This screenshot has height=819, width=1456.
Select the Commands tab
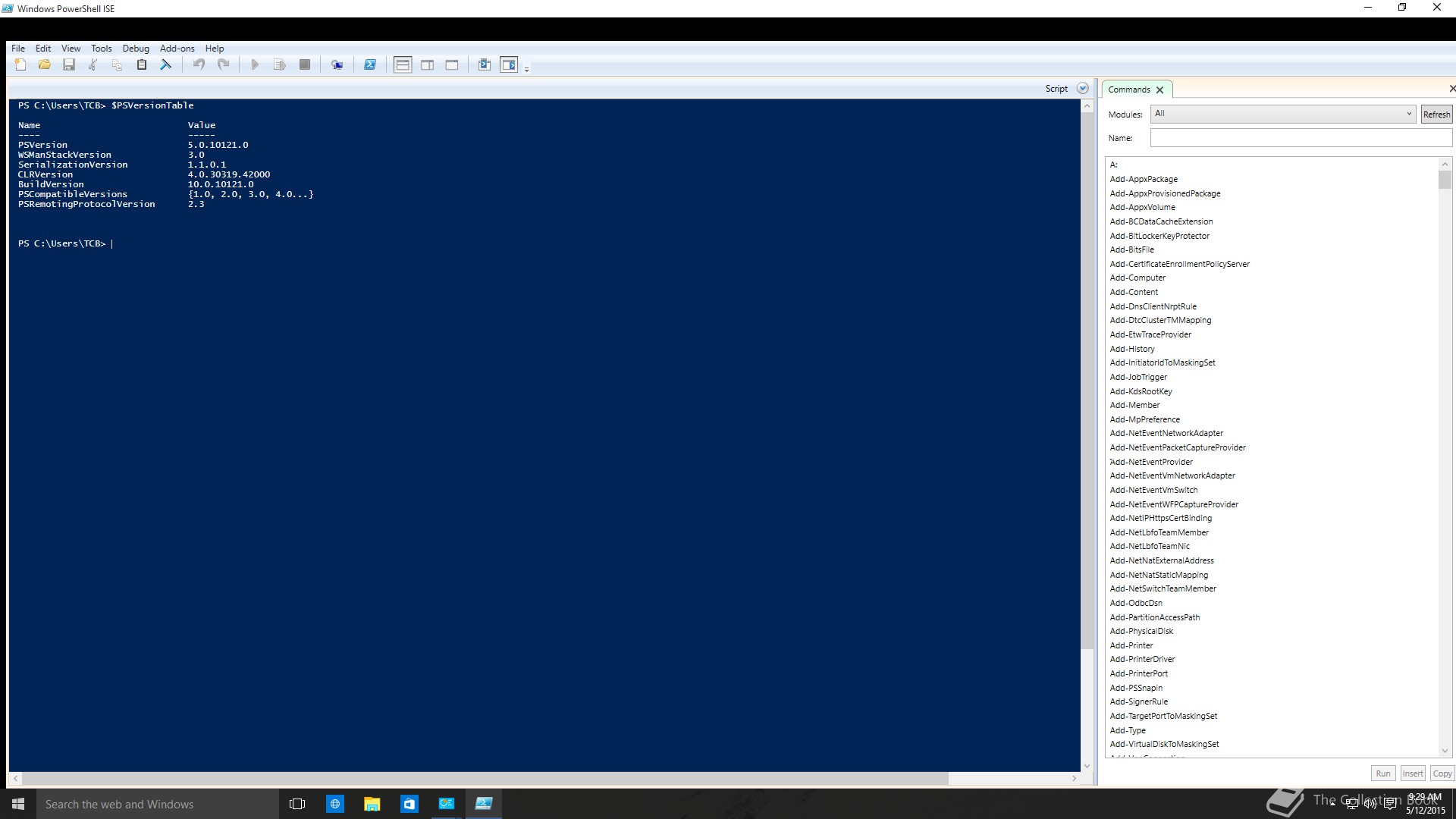[x=1128, y=89]
